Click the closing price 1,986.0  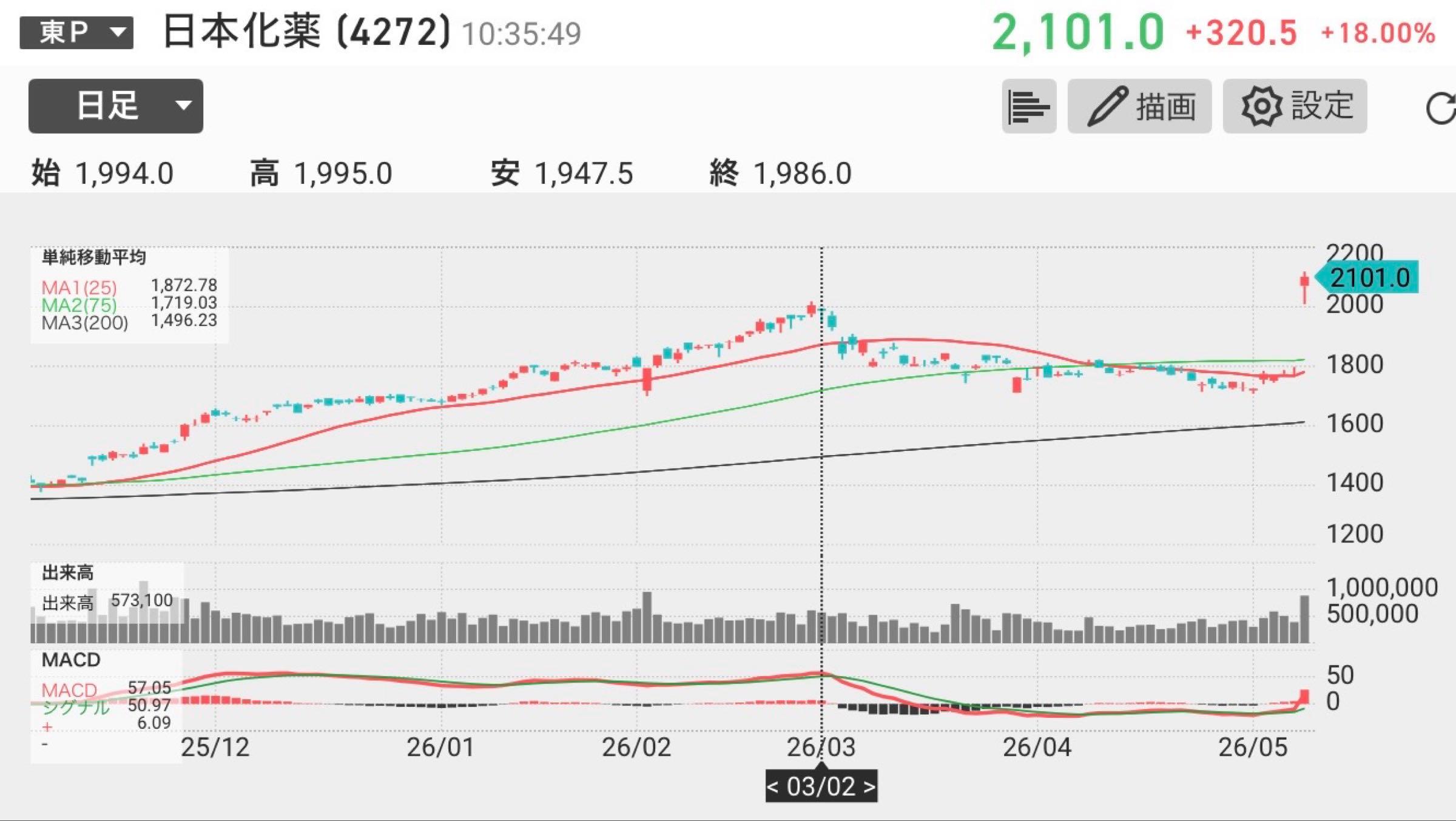[803, 174]
